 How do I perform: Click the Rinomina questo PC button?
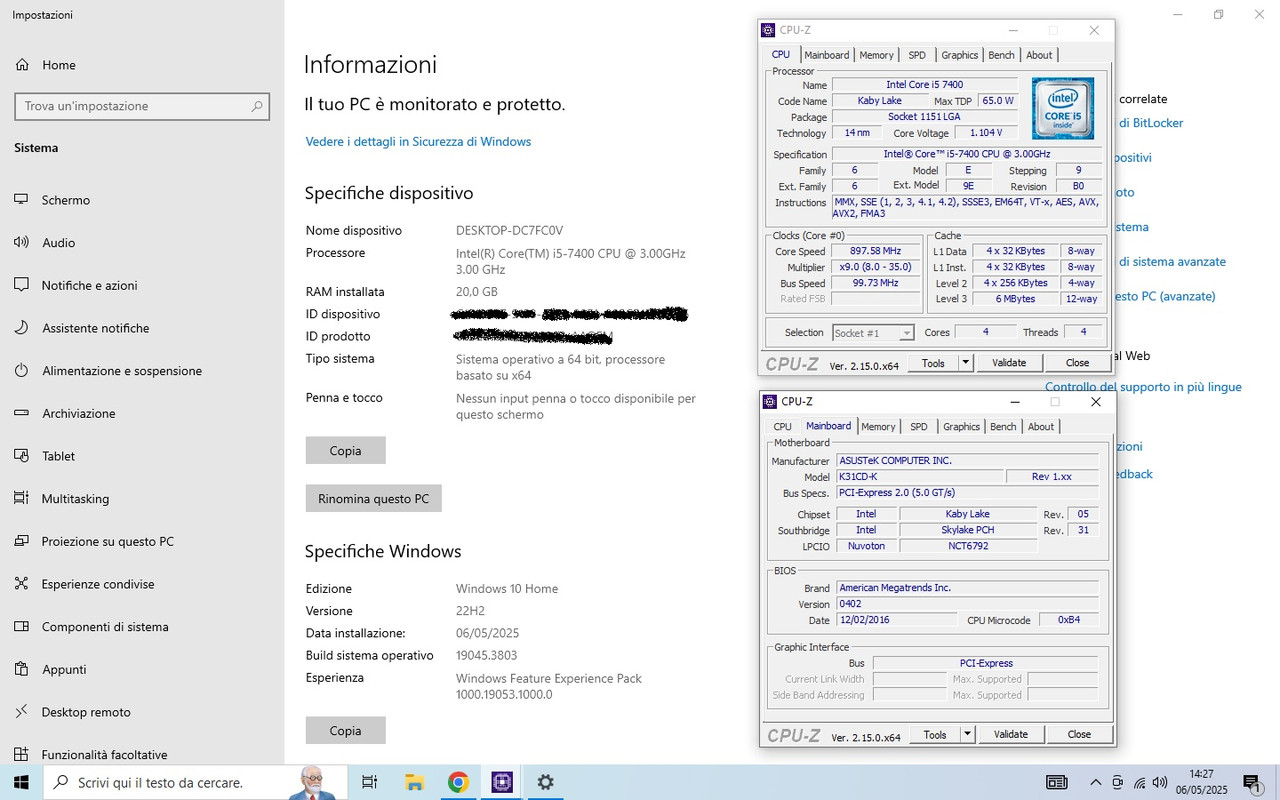pyautogui.click(x=373, y=498)
